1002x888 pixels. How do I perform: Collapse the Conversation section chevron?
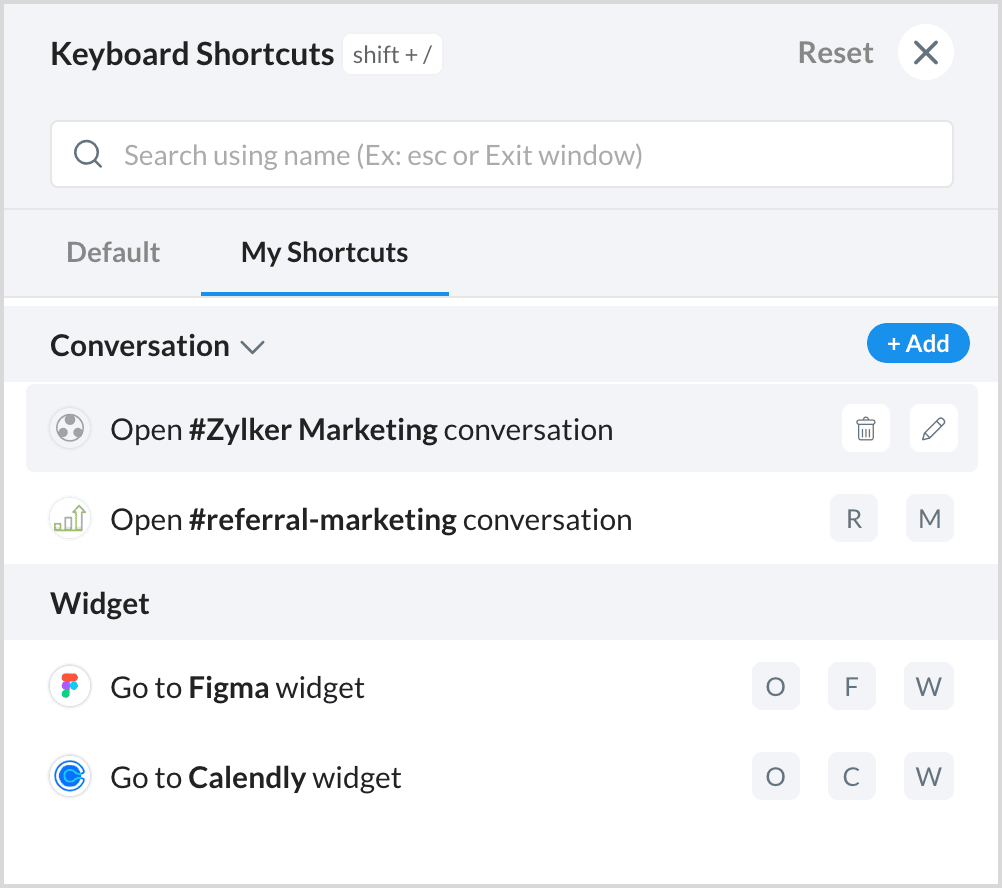click(x=252, y=347)
